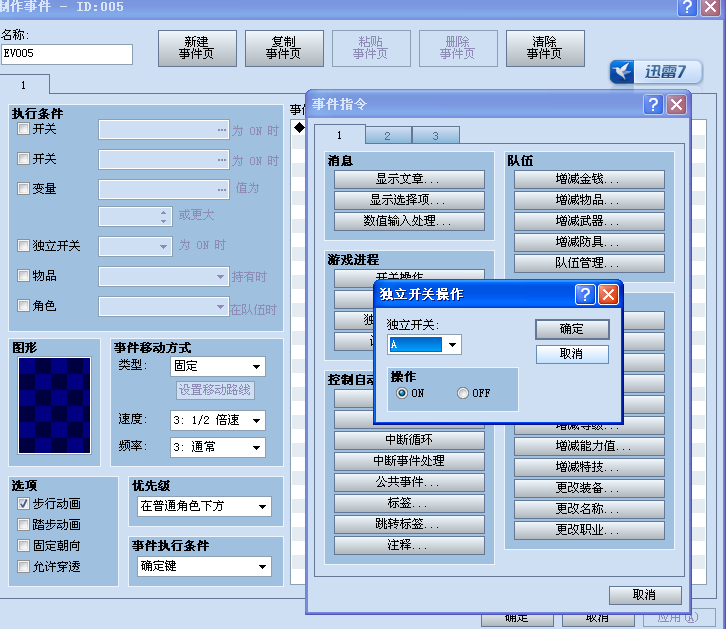Enable the 固定朝向 option

23,545
